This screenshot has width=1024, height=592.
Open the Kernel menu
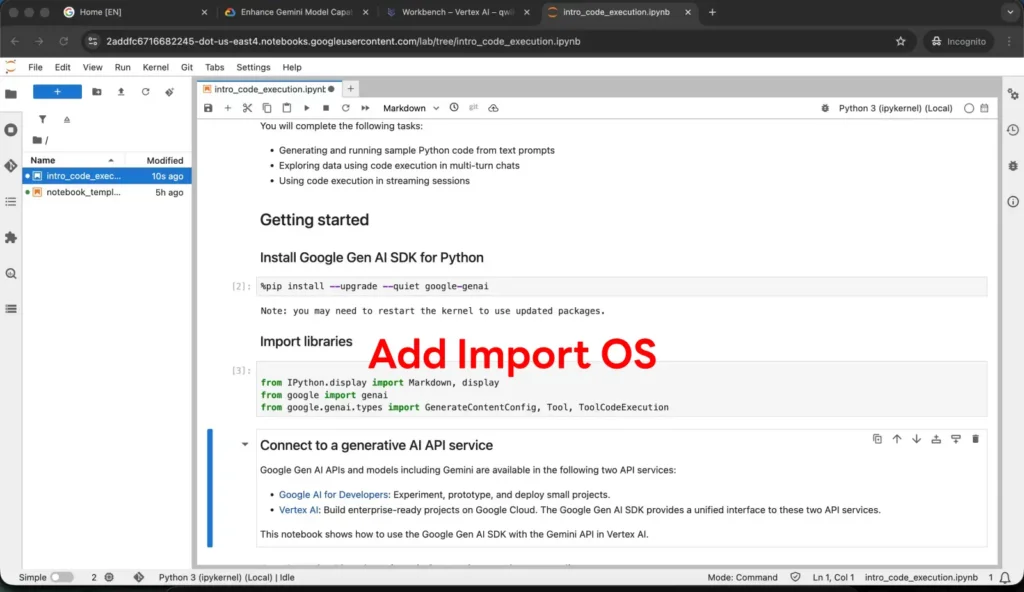click(155, 67)
